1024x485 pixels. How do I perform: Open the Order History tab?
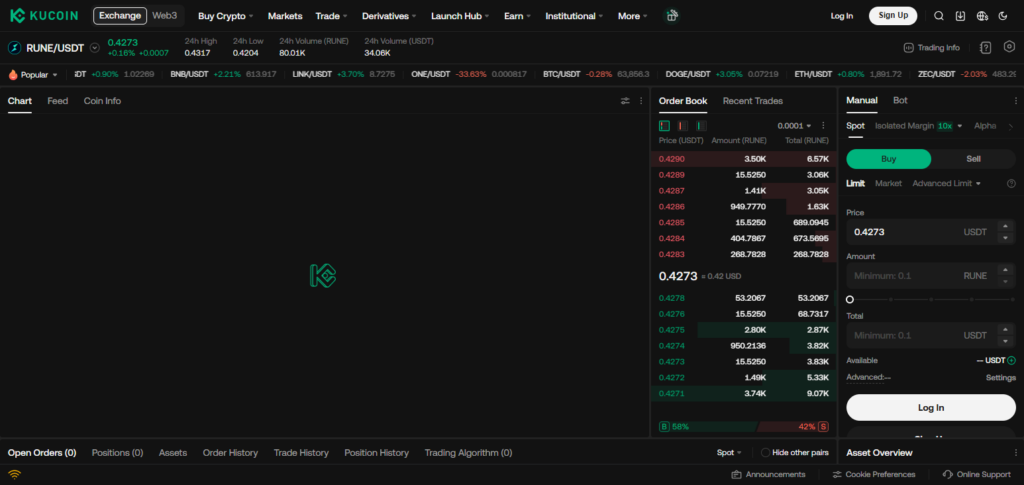tap(230, 452)
